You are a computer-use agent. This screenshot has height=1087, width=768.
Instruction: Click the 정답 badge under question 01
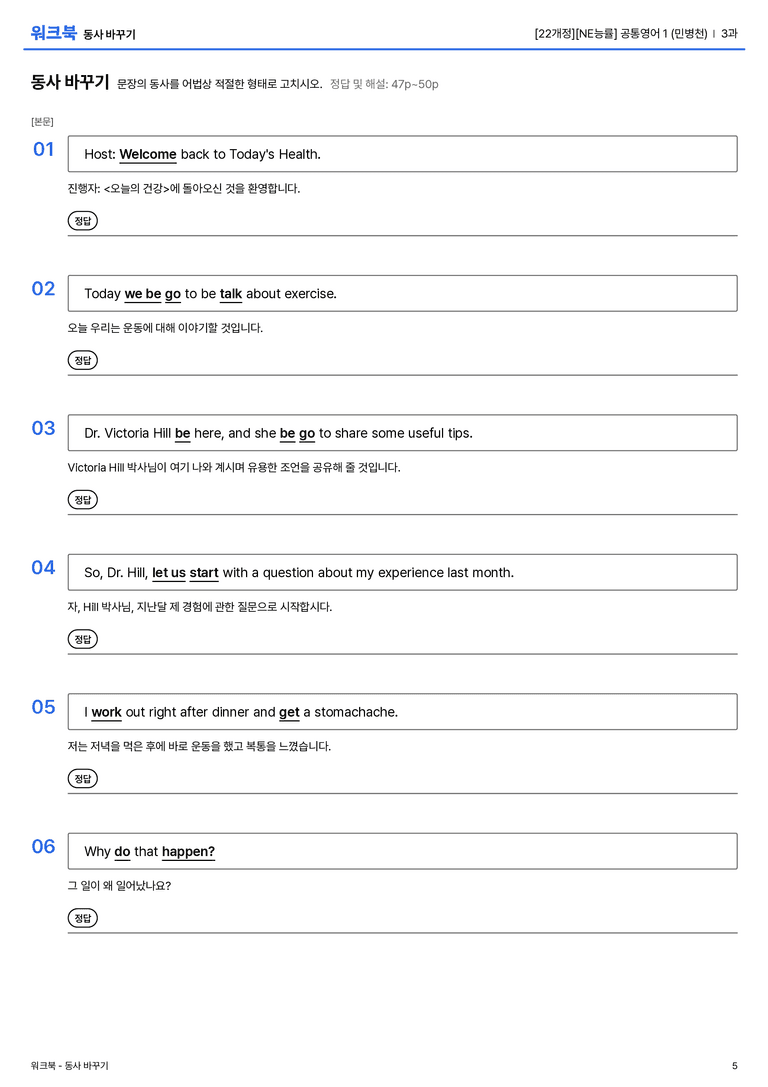coord(82,220)
